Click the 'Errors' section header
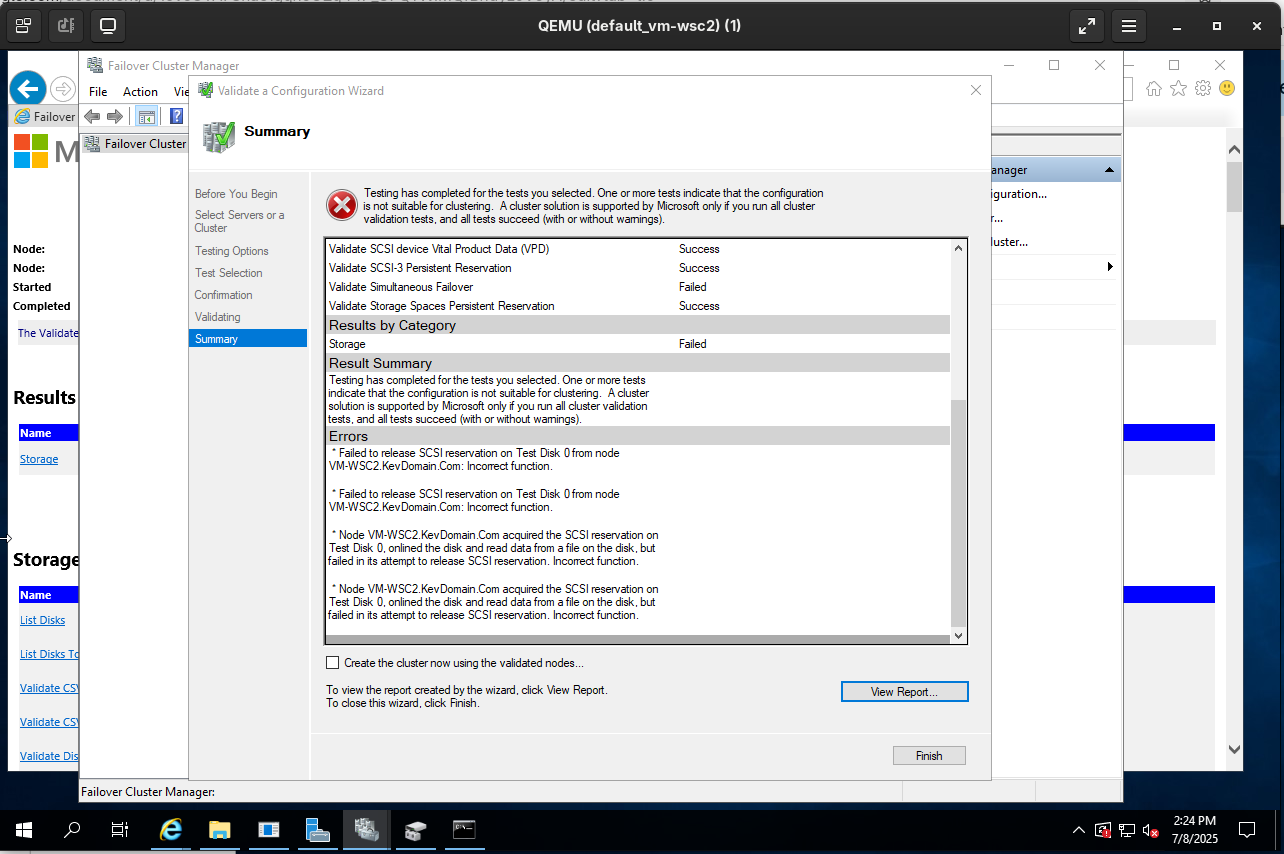The image size is (1284, 854). pos(637,436)
